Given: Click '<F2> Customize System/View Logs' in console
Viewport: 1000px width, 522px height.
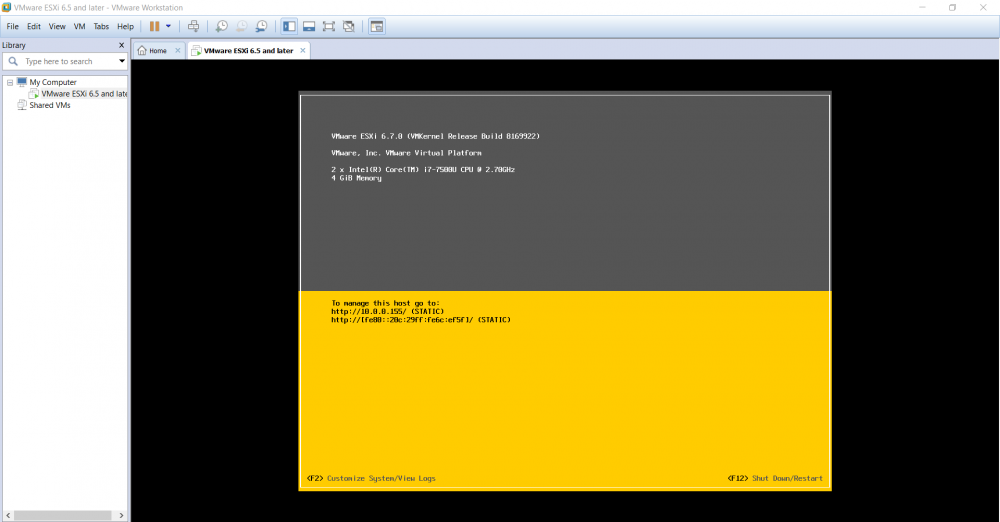Looking at the screenshot, I should [x=371, y=478].
